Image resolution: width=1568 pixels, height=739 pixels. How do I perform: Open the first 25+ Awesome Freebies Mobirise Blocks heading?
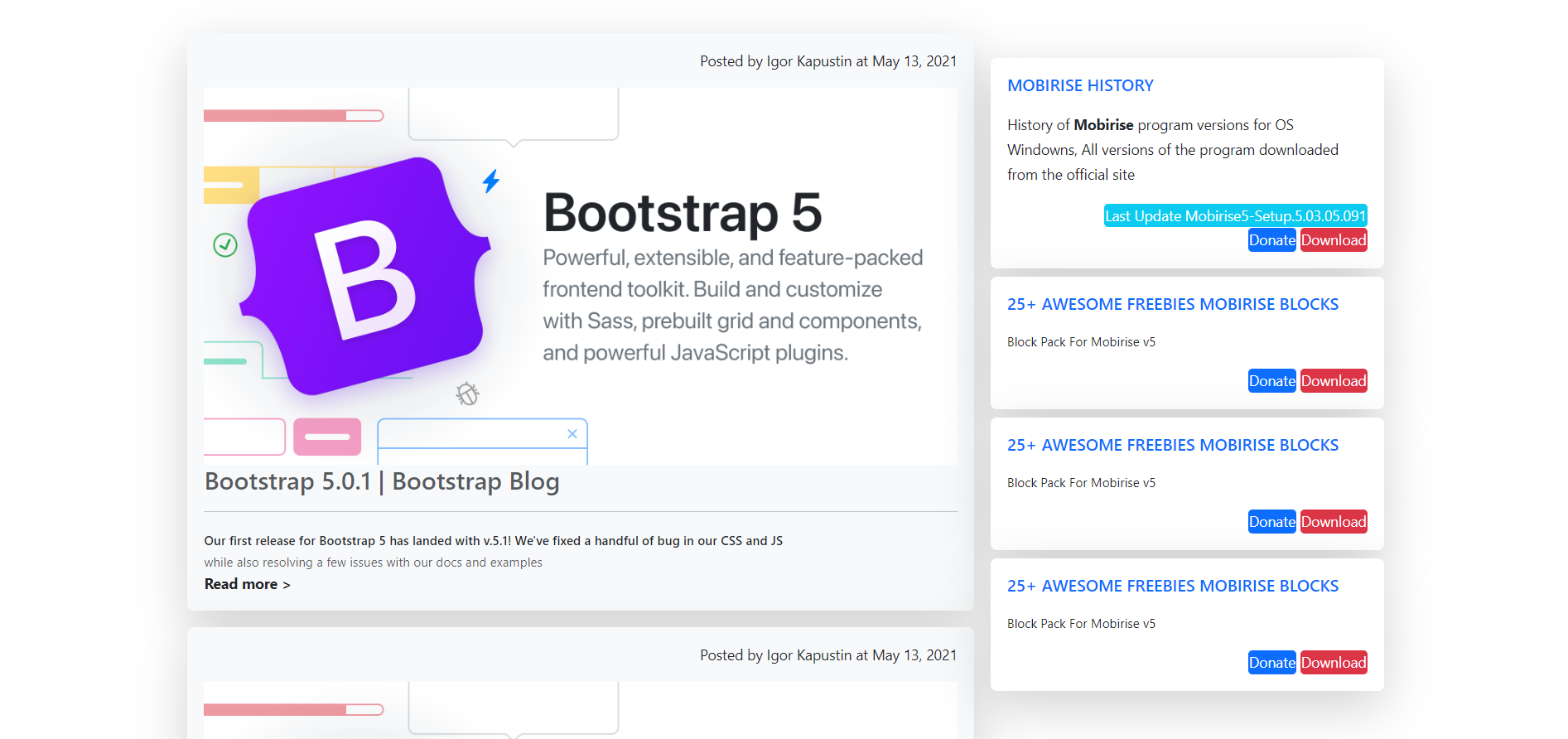pos(1173,304)
